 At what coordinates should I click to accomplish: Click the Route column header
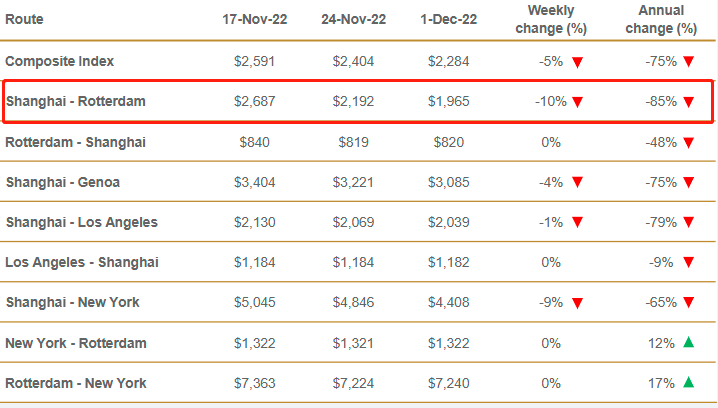(24, 19)
